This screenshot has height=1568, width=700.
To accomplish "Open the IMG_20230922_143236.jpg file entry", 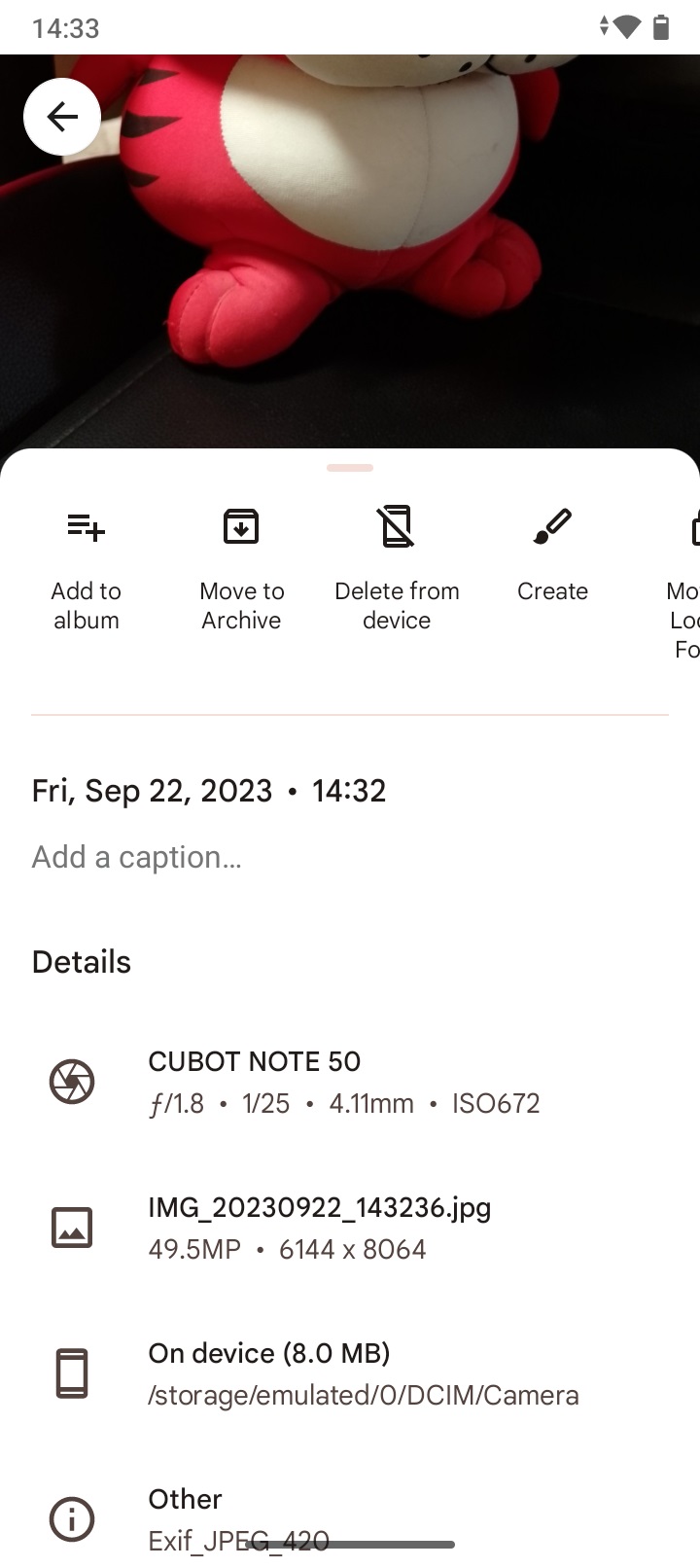I will point(350,1228).
